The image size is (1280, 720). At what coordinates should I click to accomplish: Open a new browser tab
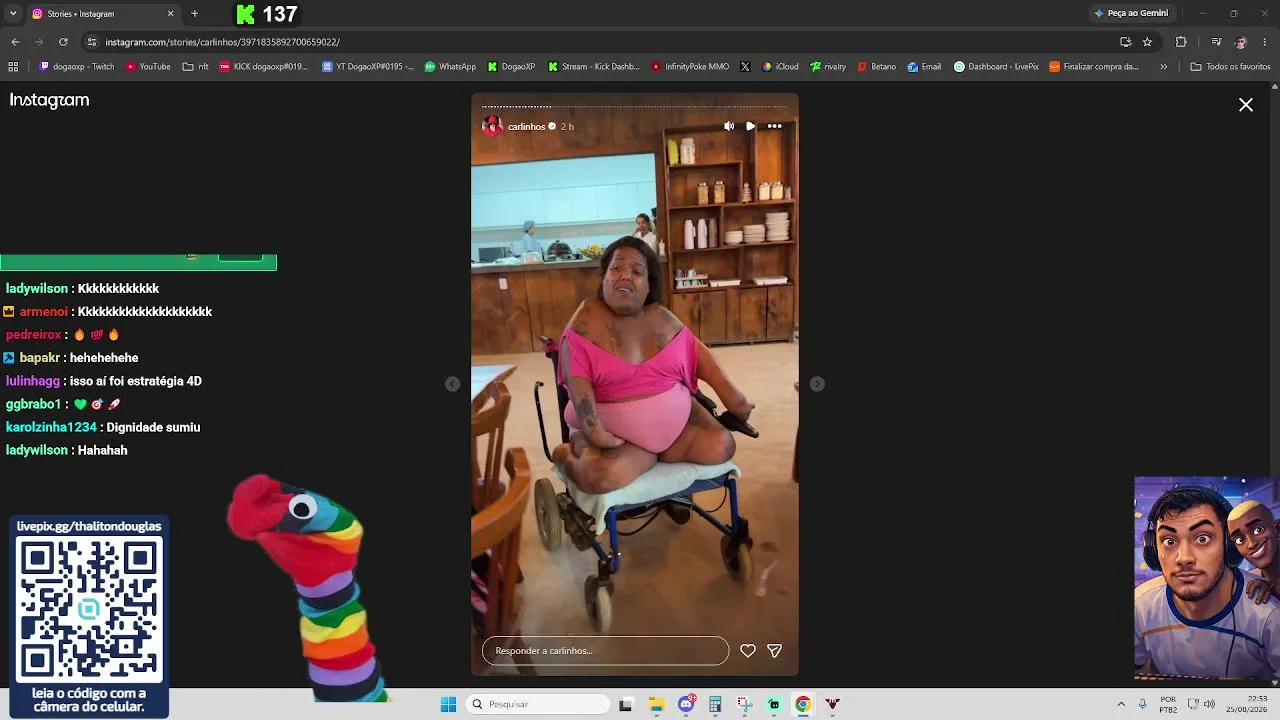194,14
